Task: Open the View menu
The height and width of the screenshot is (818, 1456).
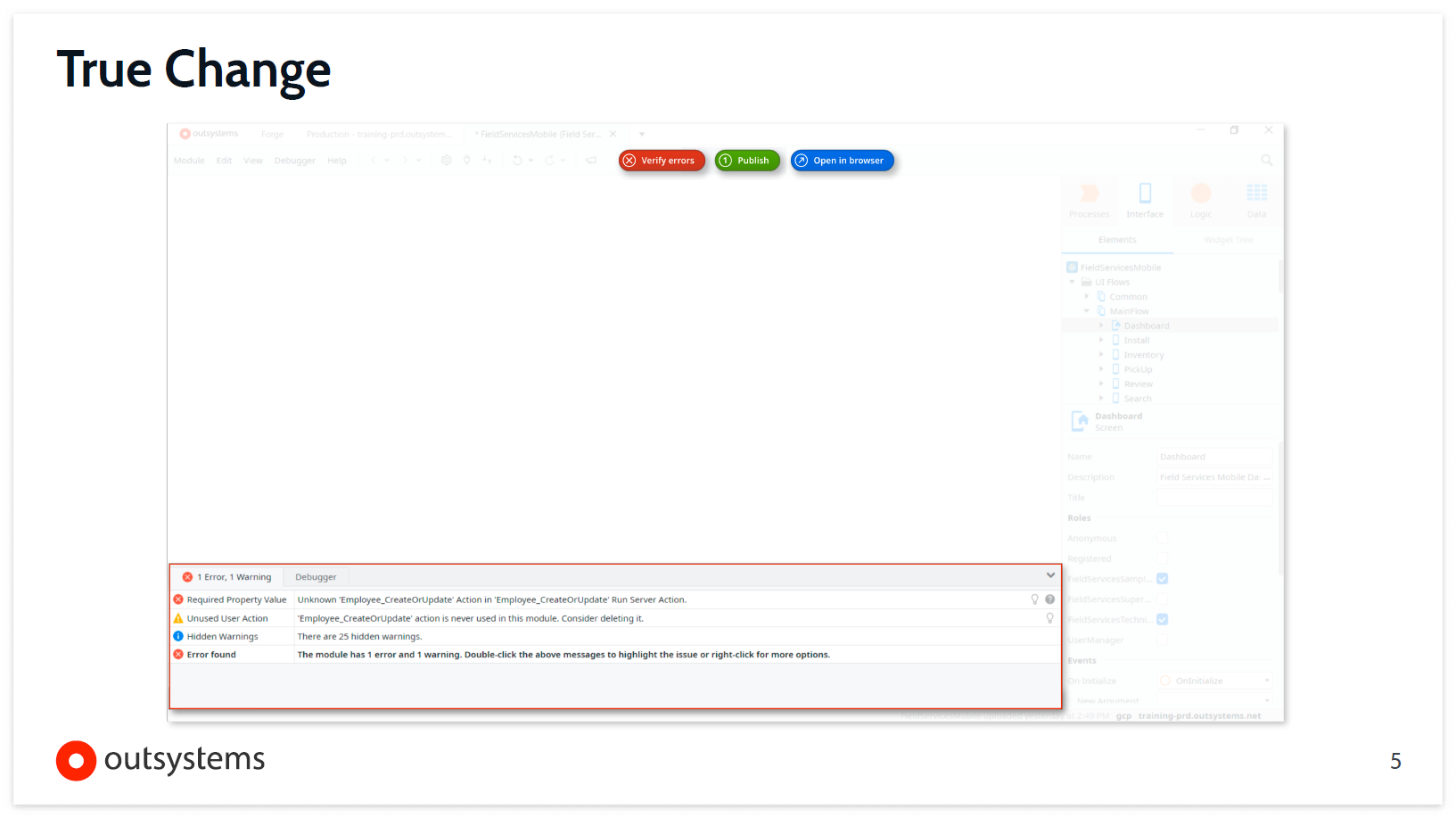Action: pyautogui.click(x=253, y=161)
